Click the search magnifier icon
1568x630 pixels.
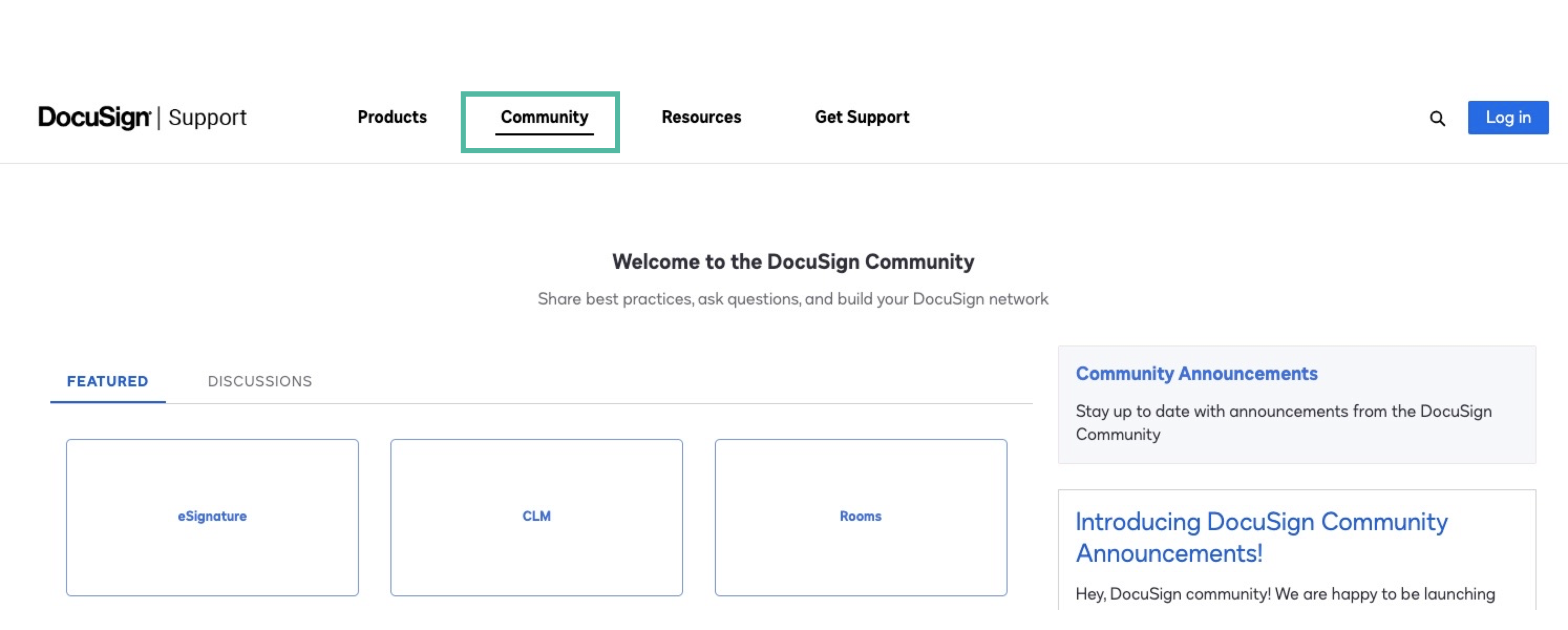[1437, 118]
